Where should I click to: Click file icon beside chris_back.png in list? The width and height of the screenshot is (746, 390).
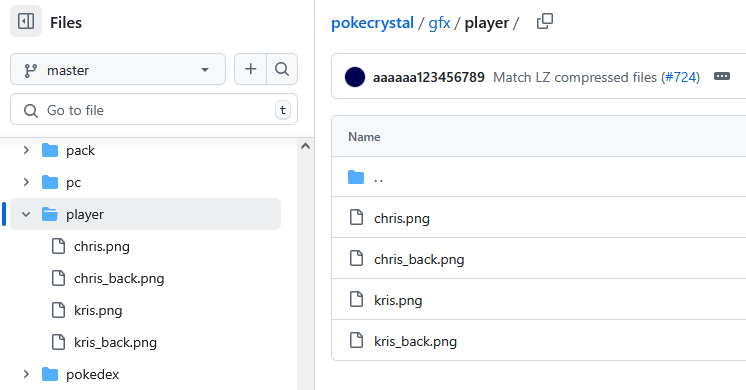356,258
